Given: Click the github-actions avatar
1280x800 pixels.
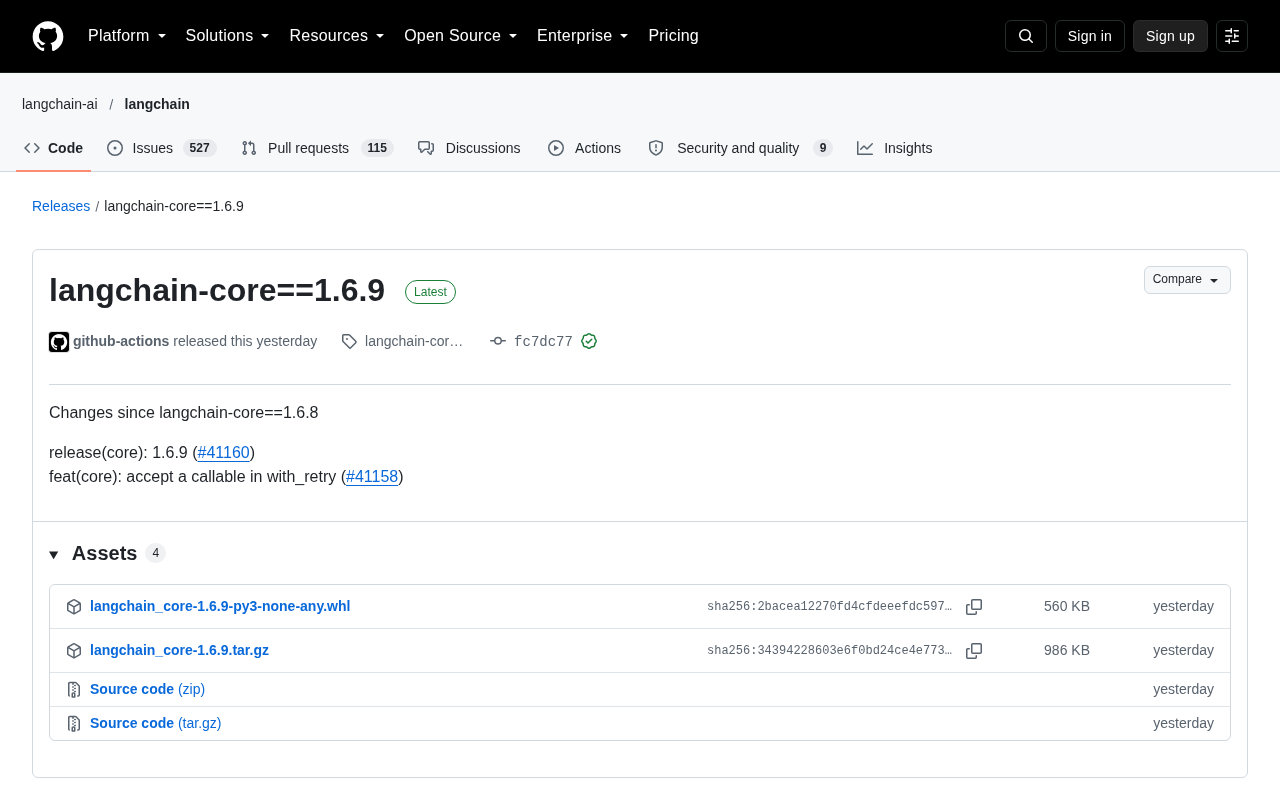Looking at the screenshot, I should pyautogui.click(x=59, y=342).
